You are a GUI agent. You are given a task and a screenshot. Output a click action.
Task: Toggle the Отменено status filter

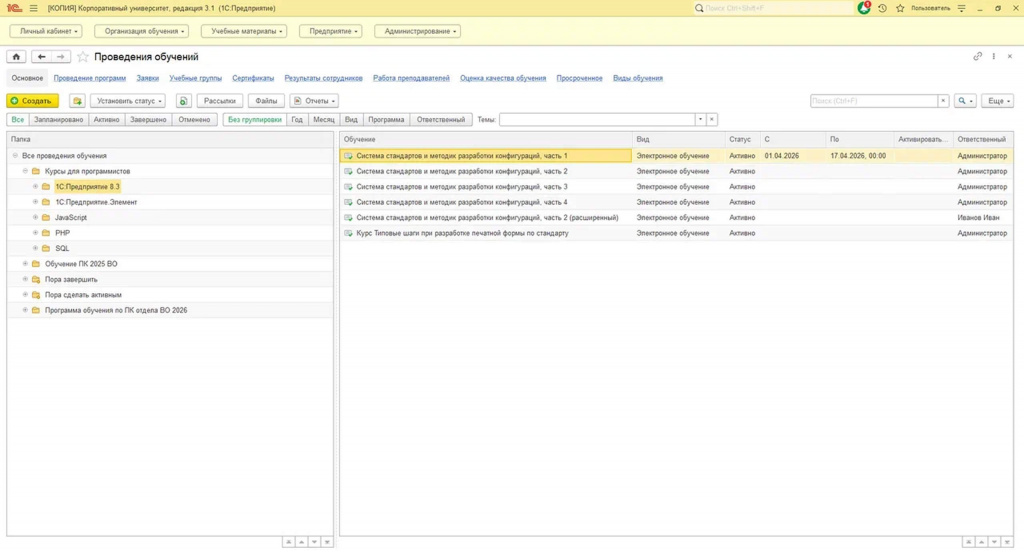pyautogui.click(x=195, y=120)
